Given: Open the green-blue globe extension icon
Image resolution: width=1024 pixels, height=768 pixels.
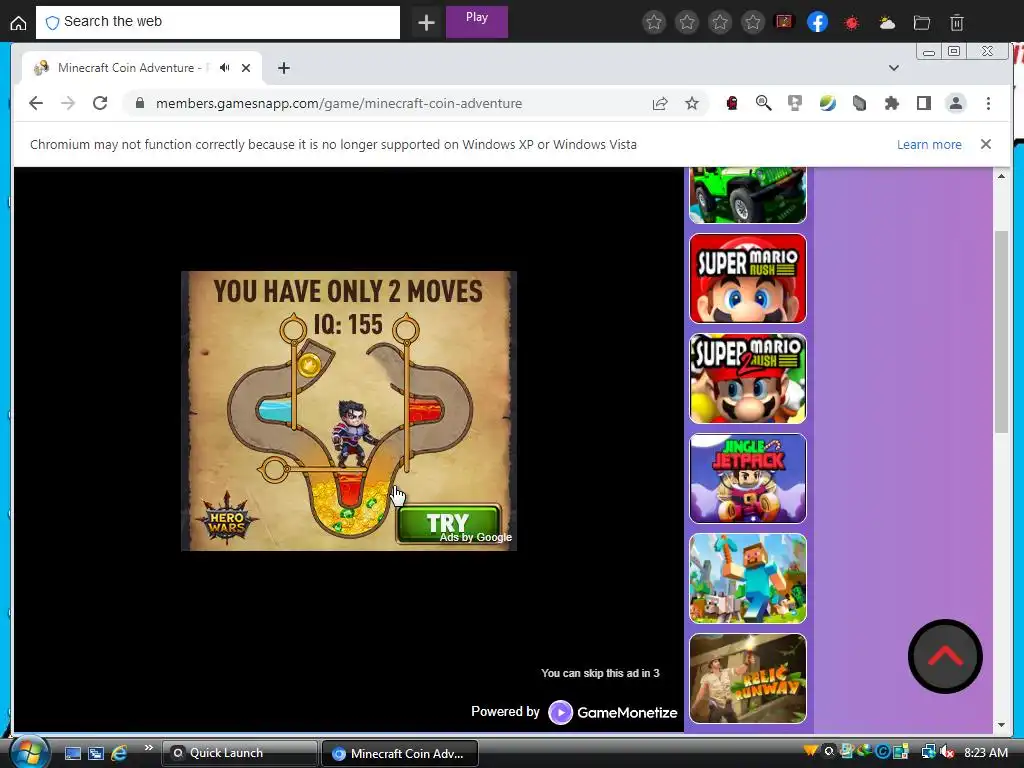Looking at the screenshot, I should coord(827,103).
